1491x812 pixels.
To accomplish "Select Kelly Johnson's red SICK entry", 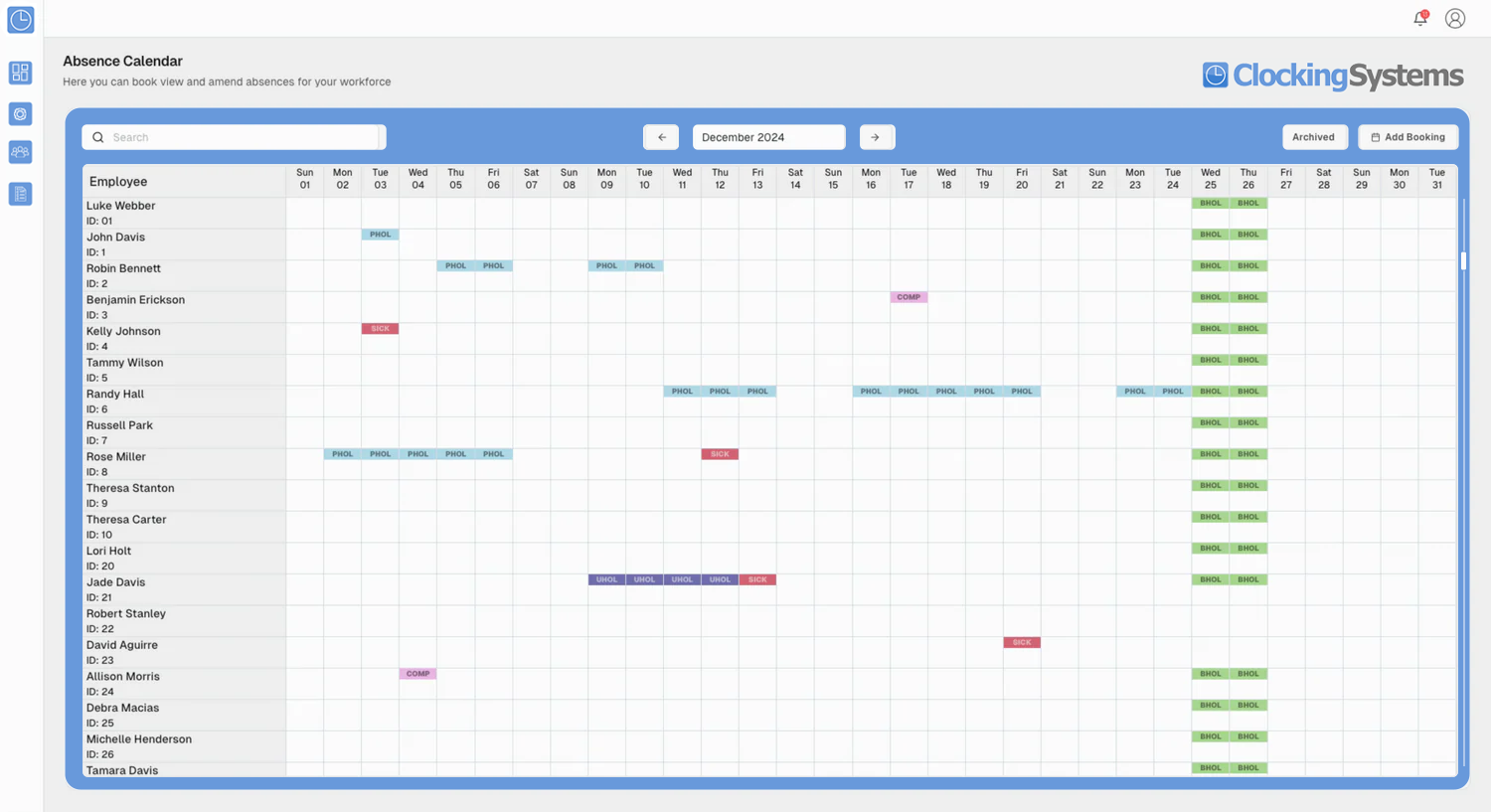I will pos(380,329).
